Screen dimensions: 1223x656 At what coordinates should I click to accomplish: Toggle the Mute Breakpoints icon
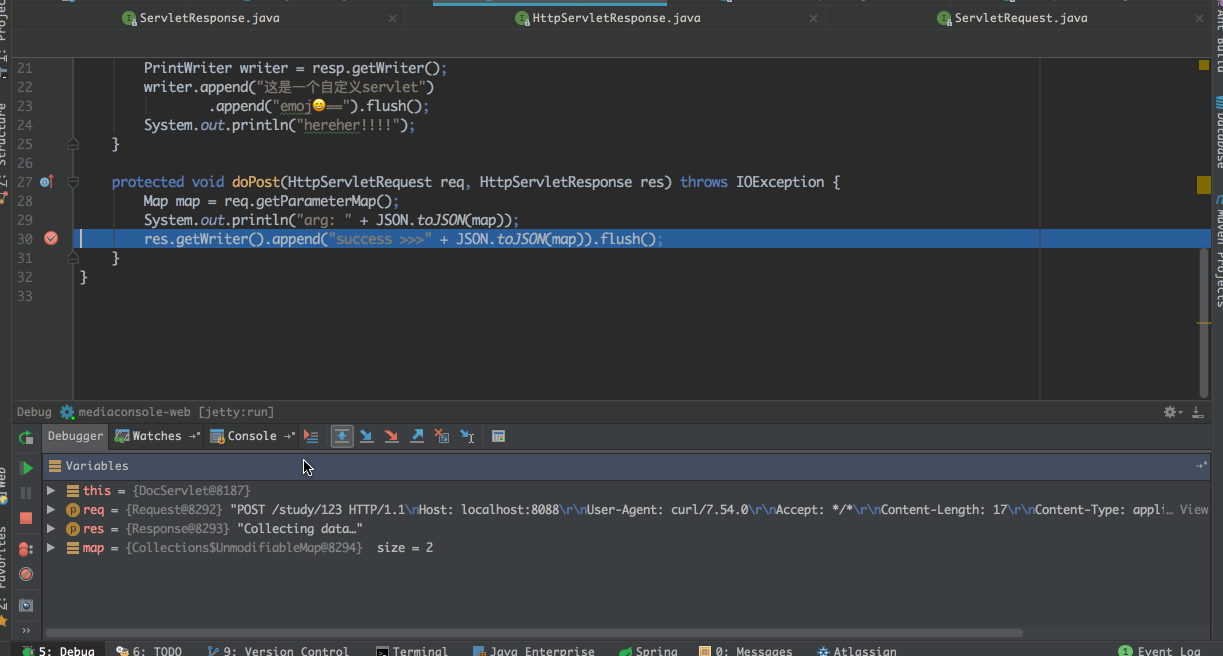26,574
